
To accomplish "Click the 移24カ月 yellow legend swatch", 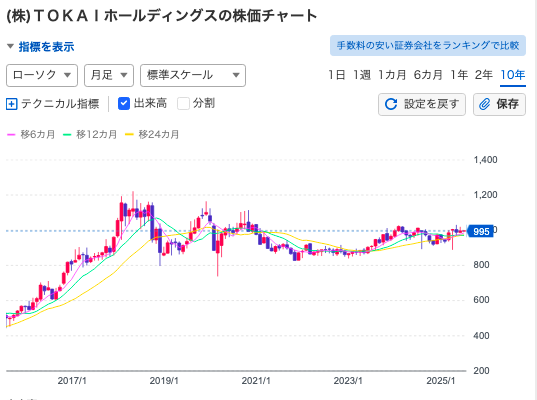I will tap(129, 135).
